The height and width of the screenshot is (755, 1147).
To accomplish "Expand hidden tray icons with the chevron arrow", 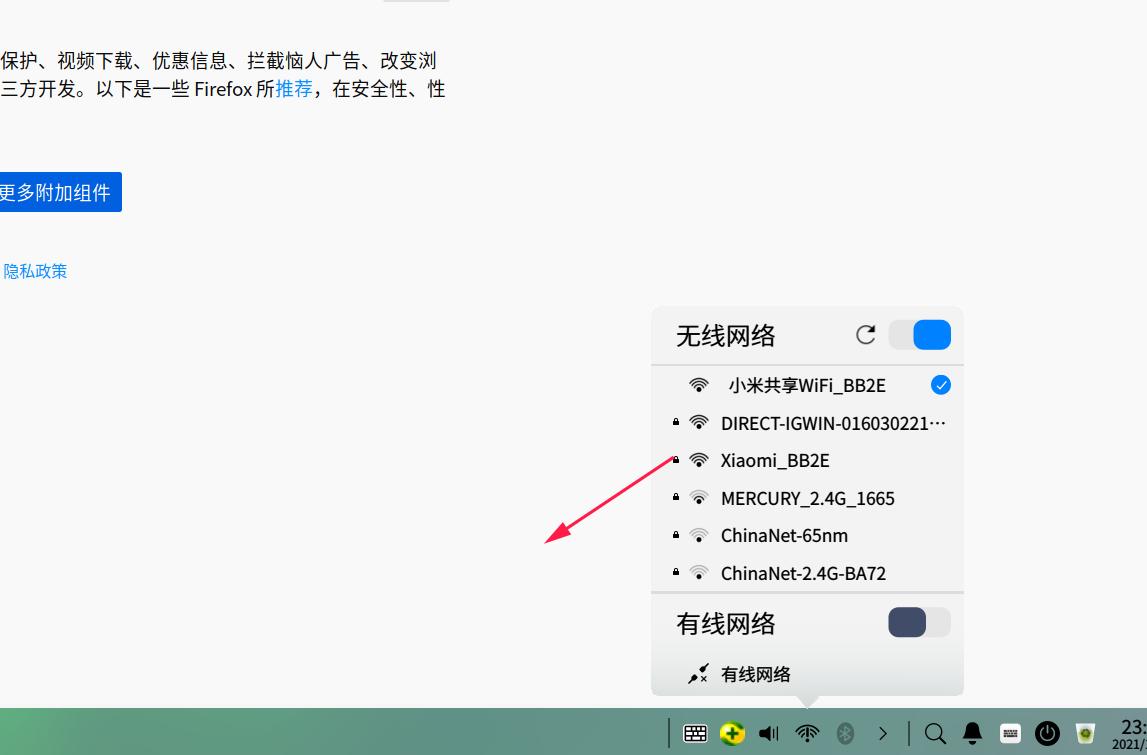I will tap(884, 733).
